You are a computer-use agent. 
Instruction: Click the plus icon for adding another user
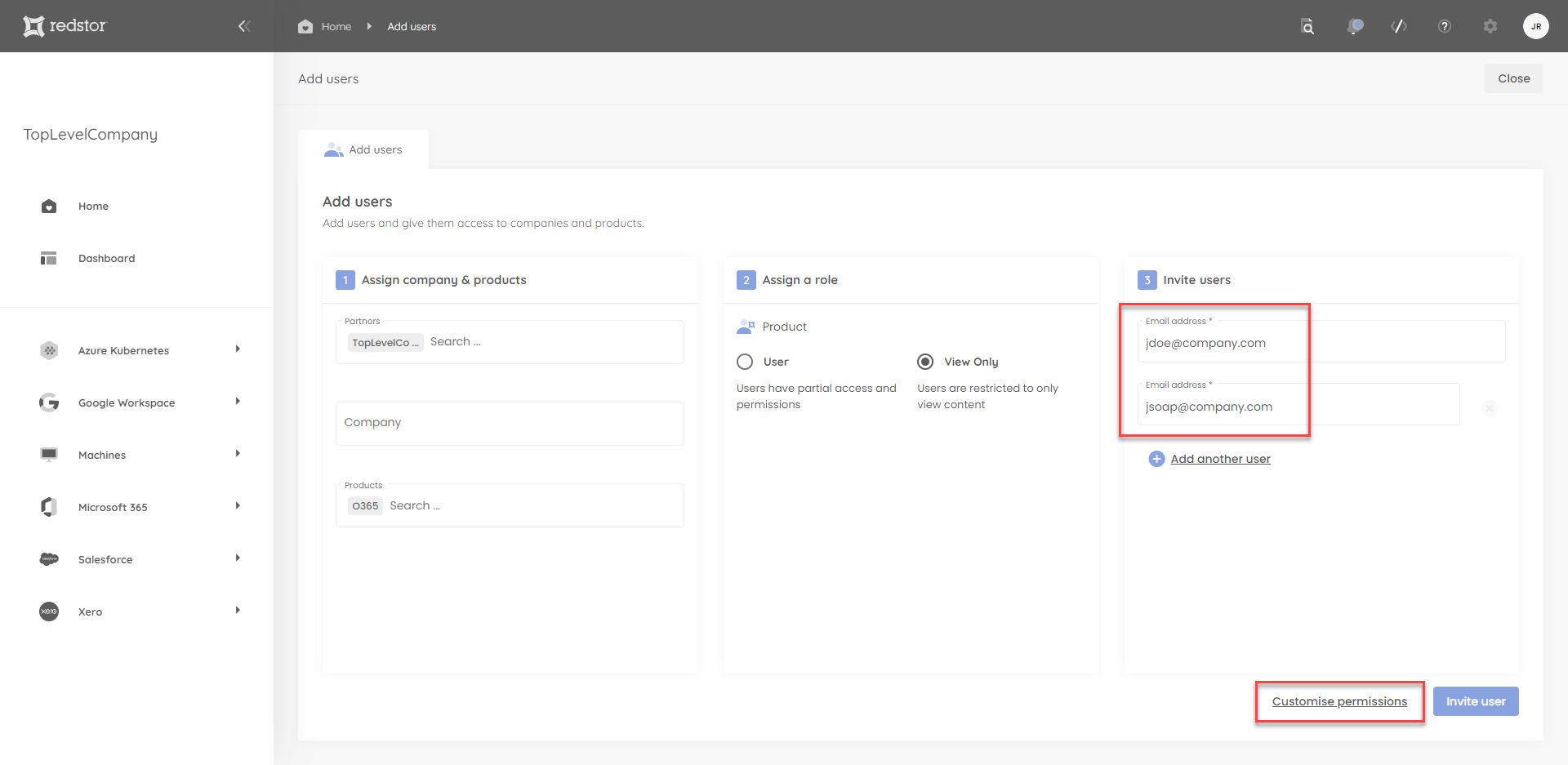(x=1156, y=459)
